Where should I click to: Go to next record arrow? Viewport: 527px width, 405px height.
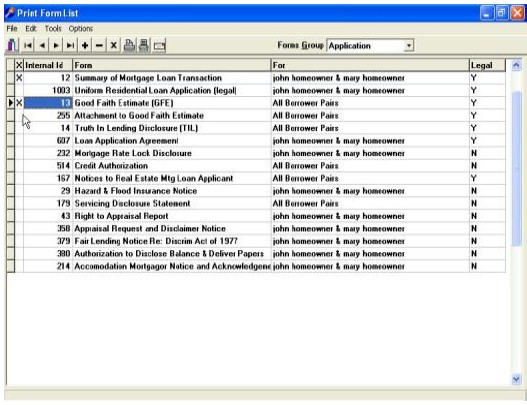tap(56, 45)
